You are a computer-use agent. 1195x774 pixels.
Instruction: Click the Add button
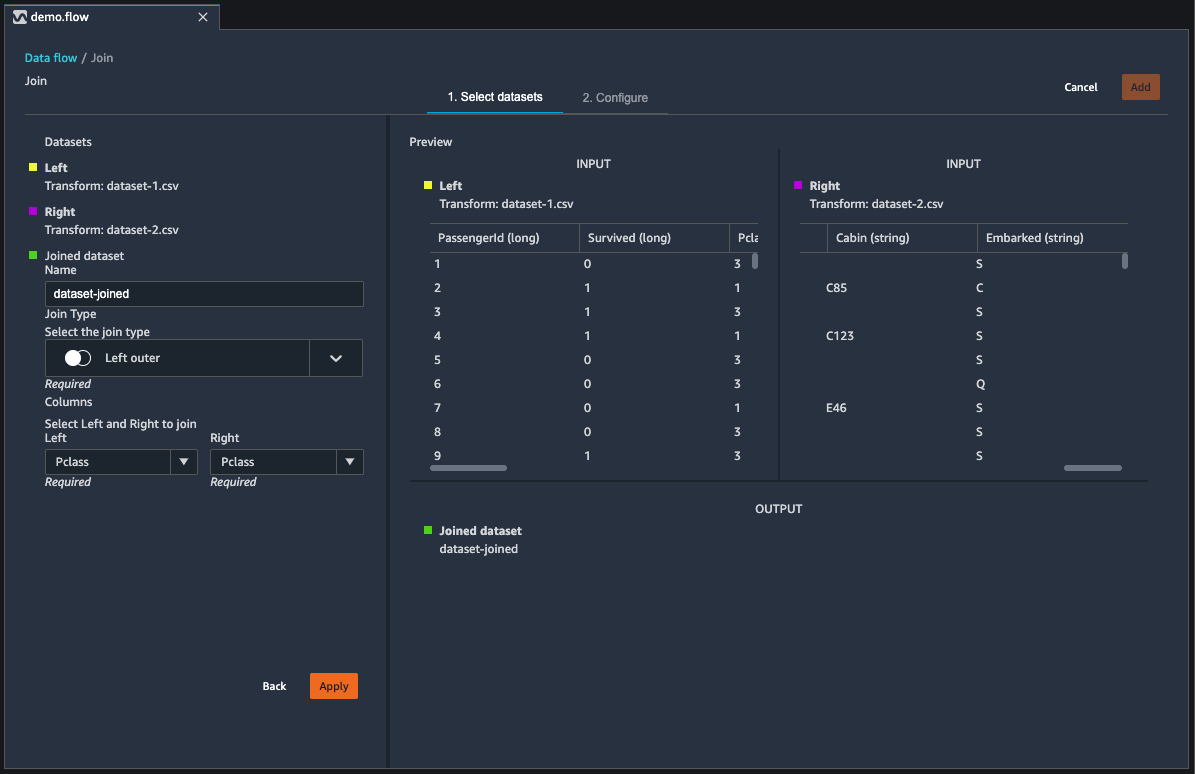[x=1140, y=86]
